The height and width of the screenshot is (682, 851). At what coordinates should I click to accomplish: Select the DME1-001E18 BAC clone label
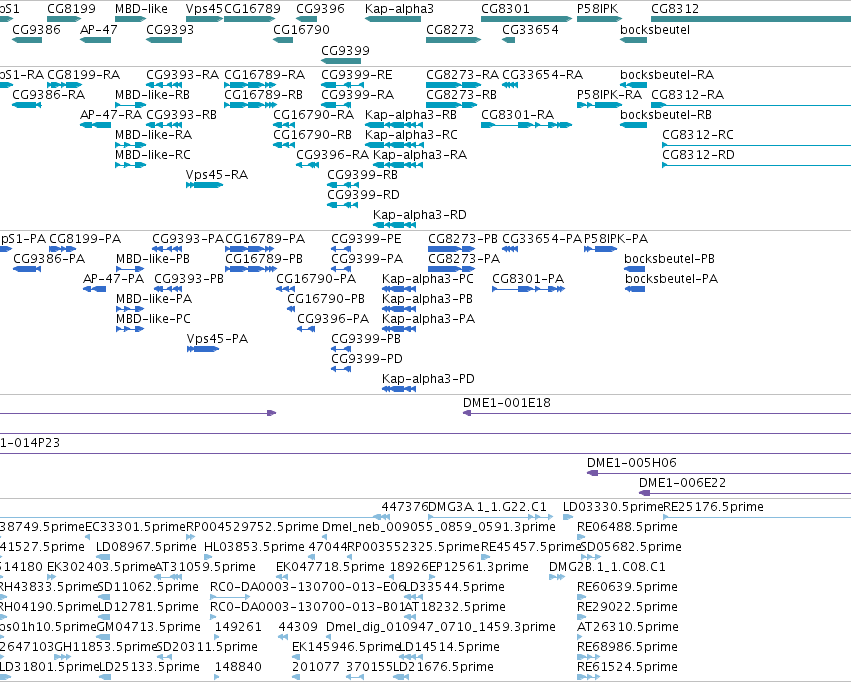pyautogui.click(x=506, y=403)
